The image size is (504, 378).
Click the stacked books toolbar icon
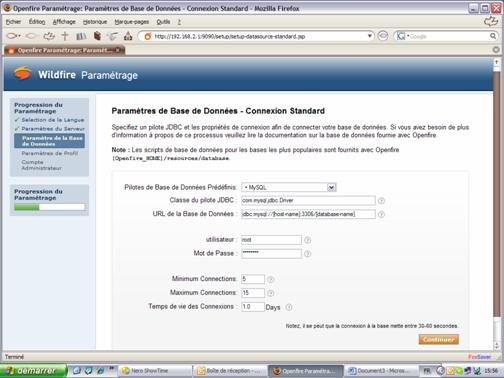pos(81,36)
